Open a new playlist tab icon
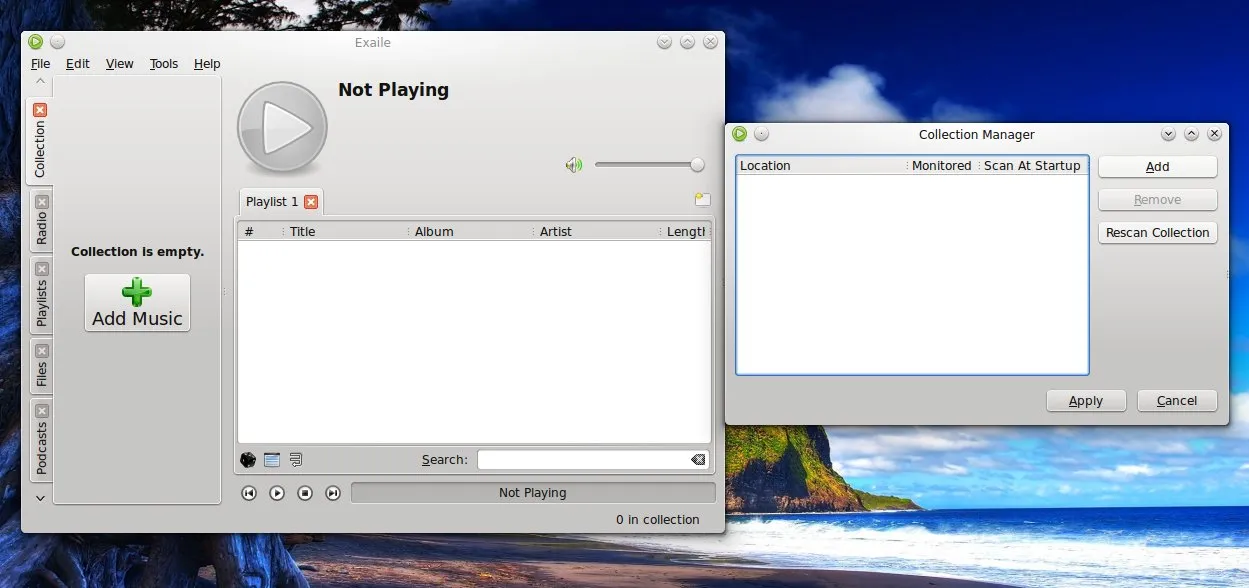 pos(702,200)
